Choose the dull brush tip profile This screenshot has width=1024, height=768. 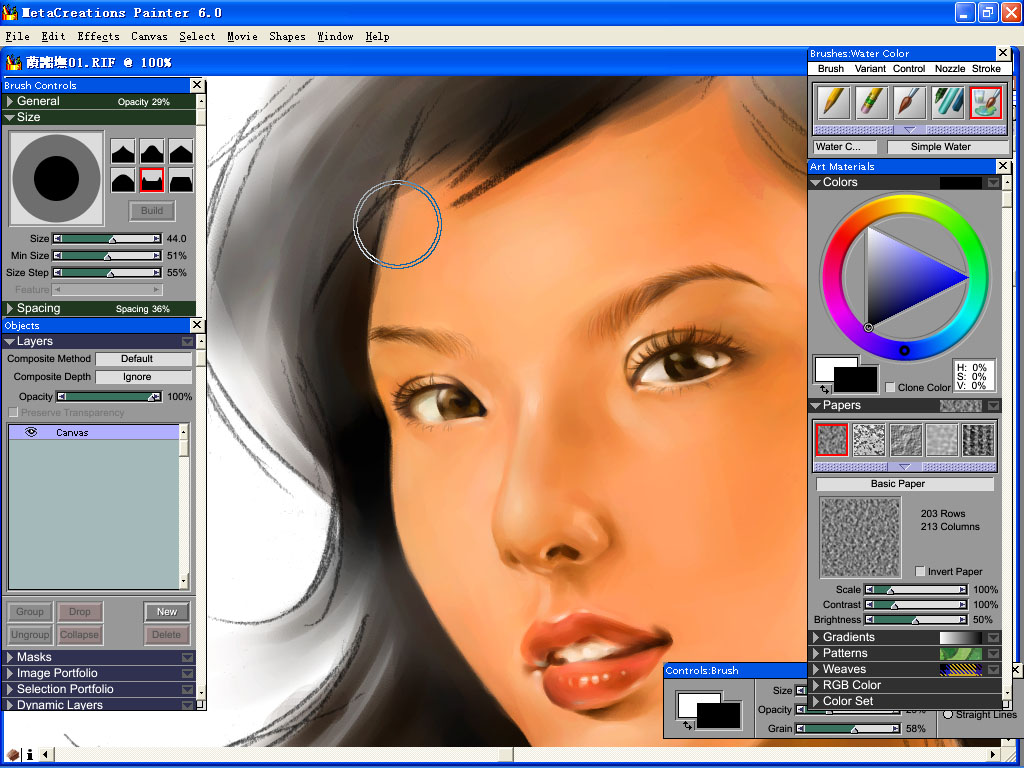pyautogui.click(x=123, y=180)
